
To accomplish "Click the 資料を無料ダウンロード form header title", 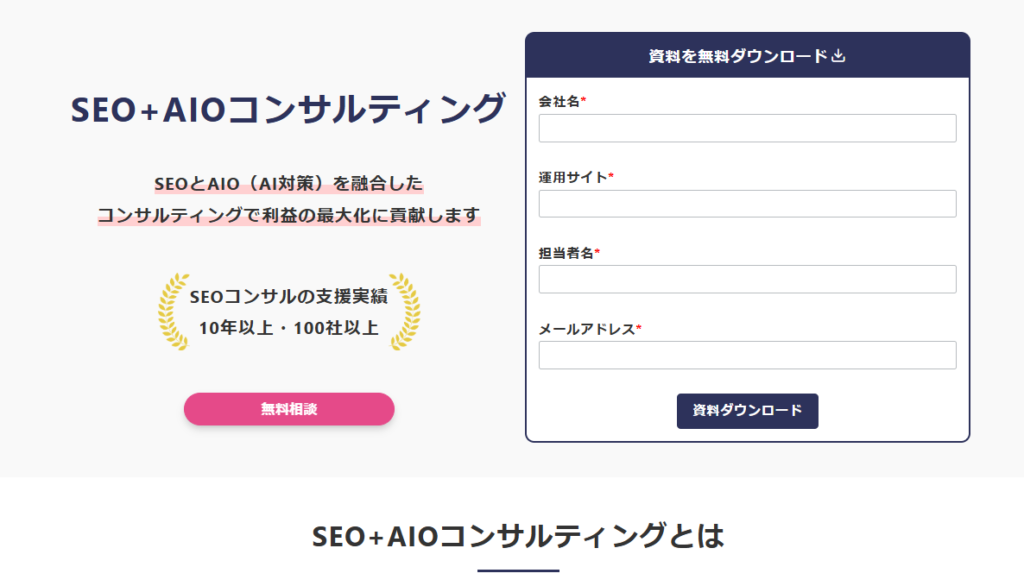I will tap(738, 56).
